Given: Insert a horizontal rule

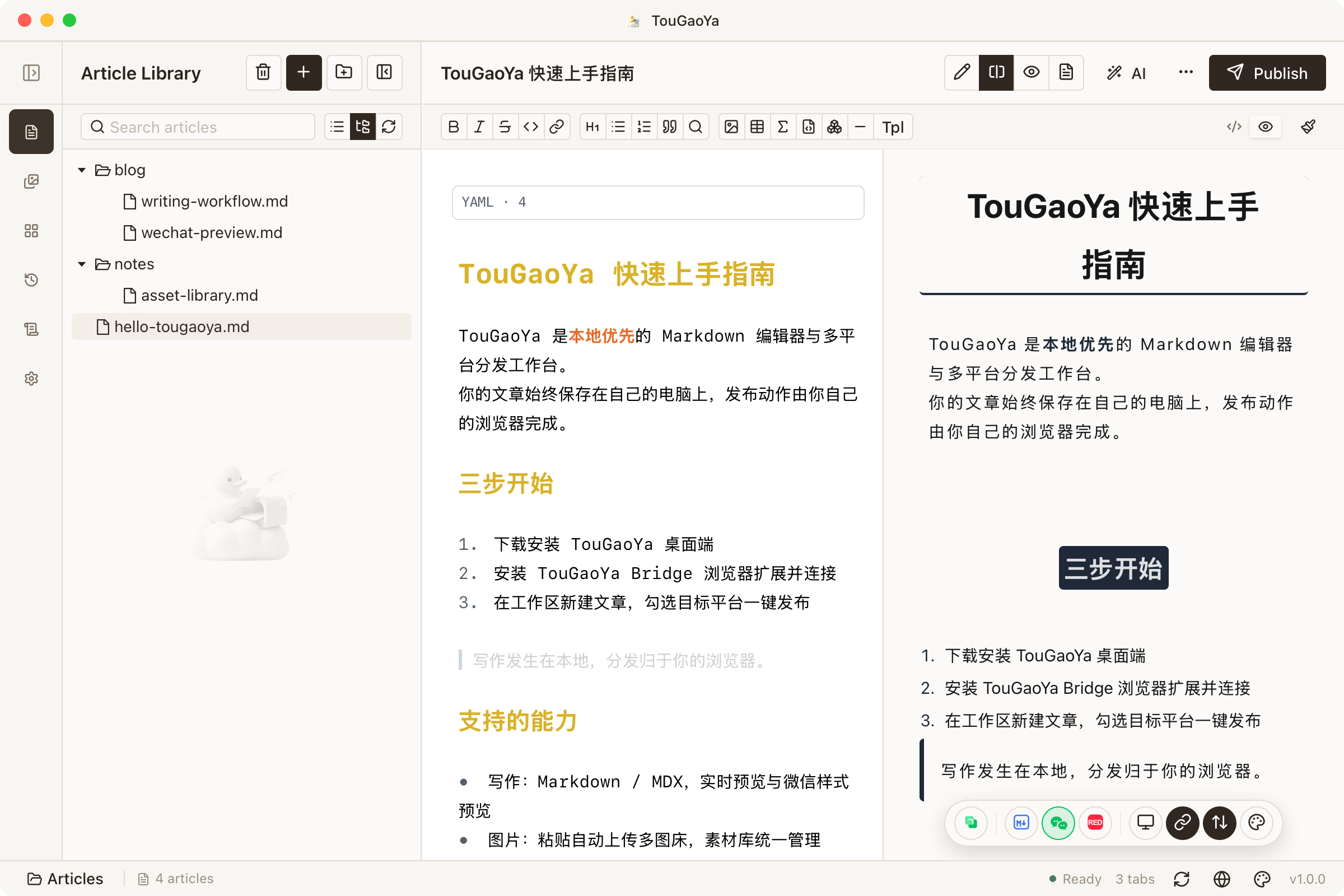Looking at the screenshot, I should pyautogui.click(x=860, y=127).
